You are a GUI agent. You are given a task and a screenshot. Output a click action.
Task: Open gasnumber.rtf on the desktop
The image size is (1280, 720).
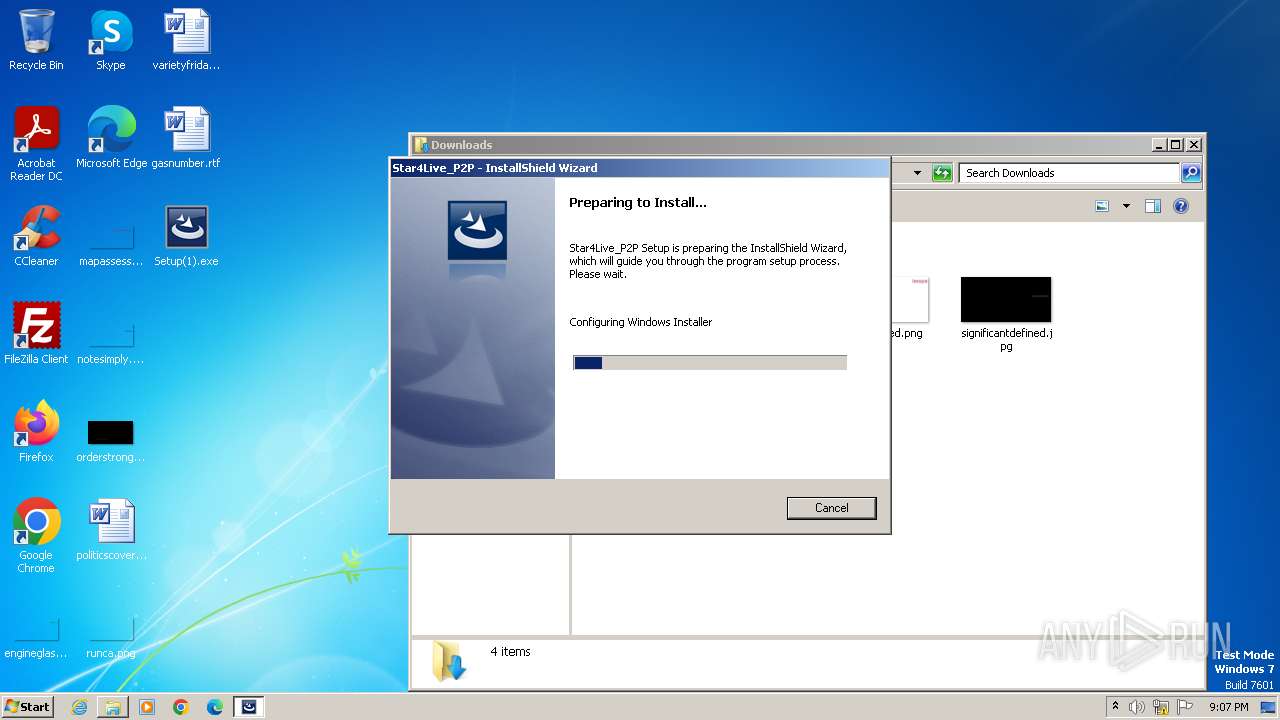coord(186,138)
